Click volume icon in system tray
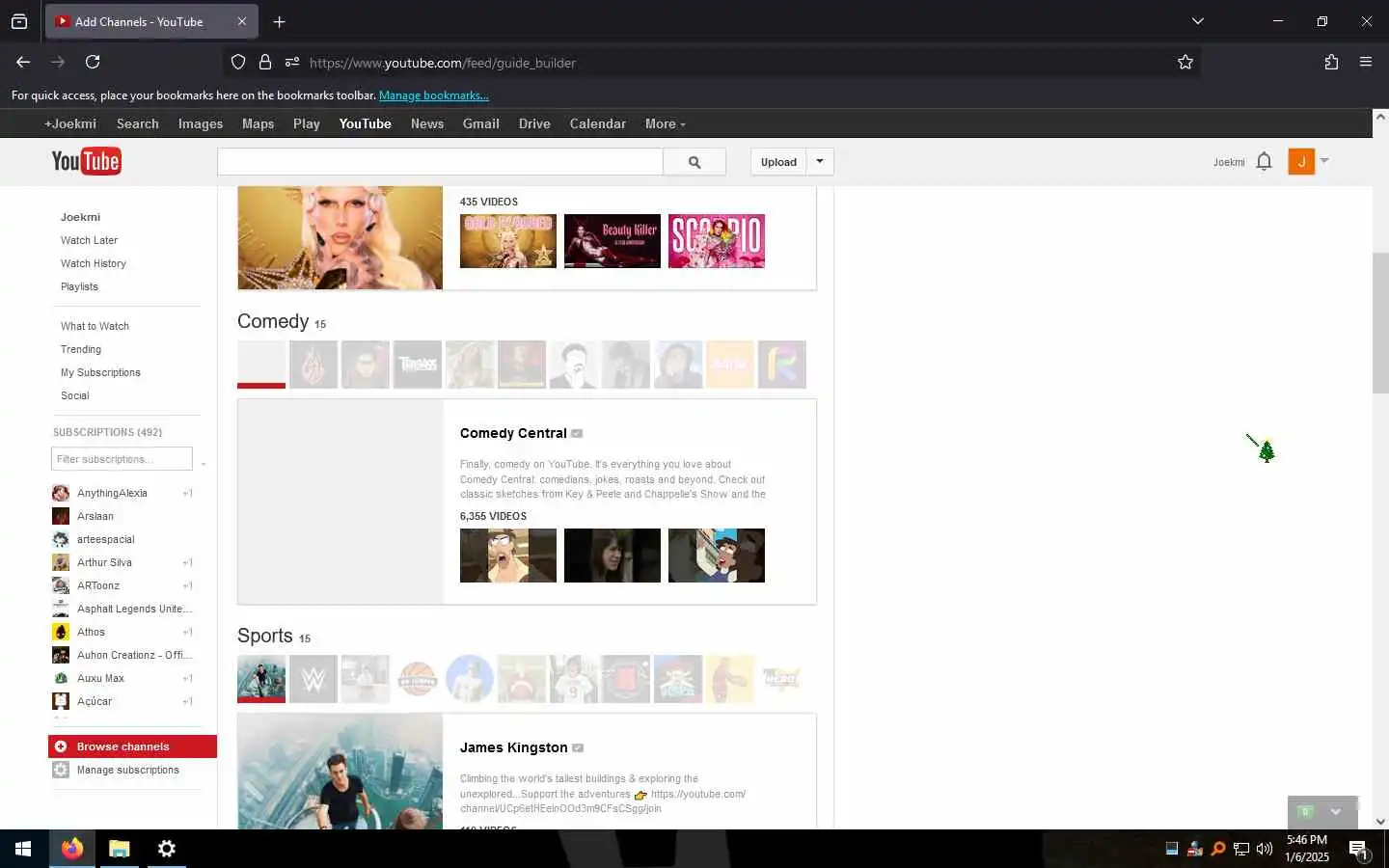The image size is (1389, 868). point(1265,849)
